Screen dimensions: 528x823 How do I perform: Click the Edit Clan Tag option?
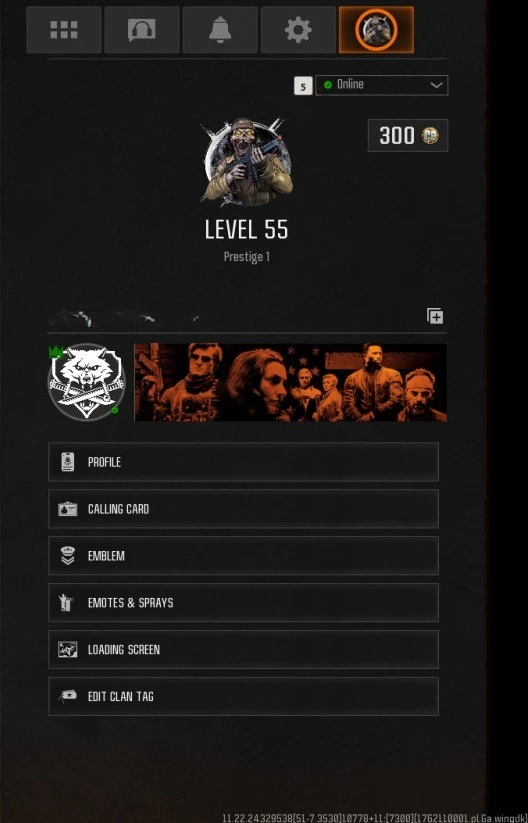click(244, 696)
